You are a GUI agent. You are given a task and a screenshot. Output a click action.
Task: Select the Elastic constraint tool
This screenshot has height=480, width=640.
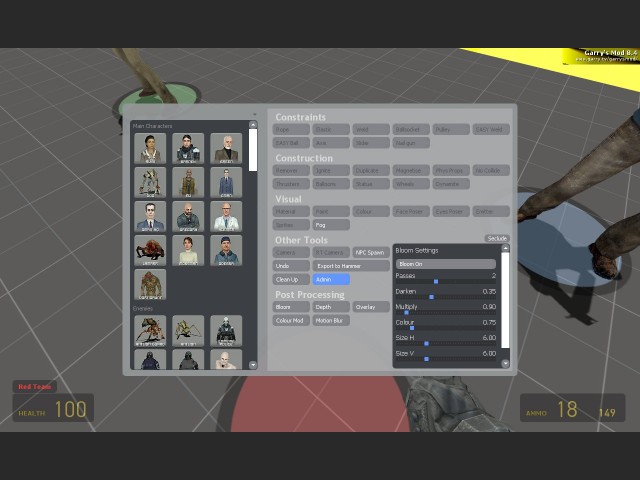pos(331,129)
